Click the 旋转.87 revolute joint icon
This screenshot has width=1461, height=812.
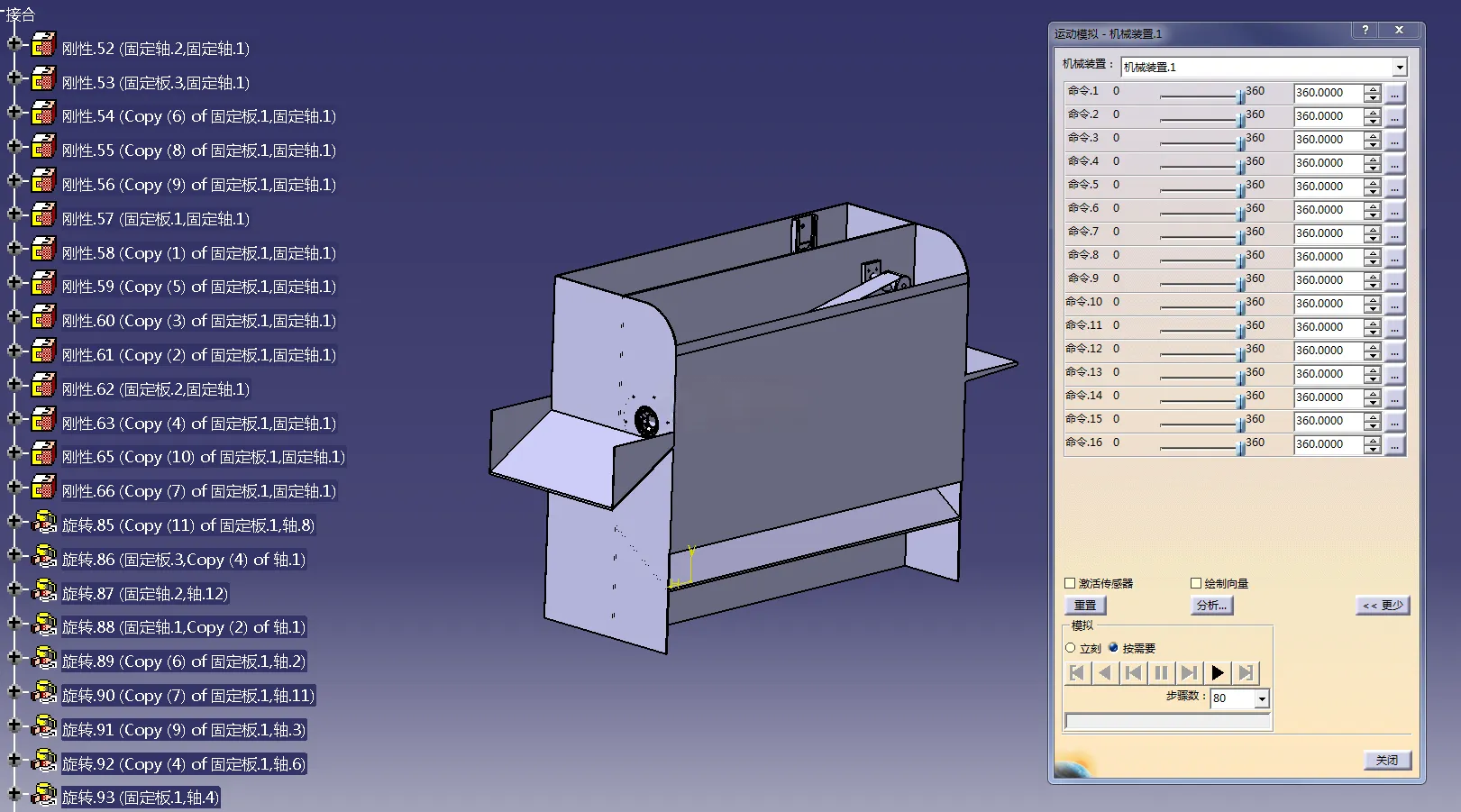(x=43, y=591)
